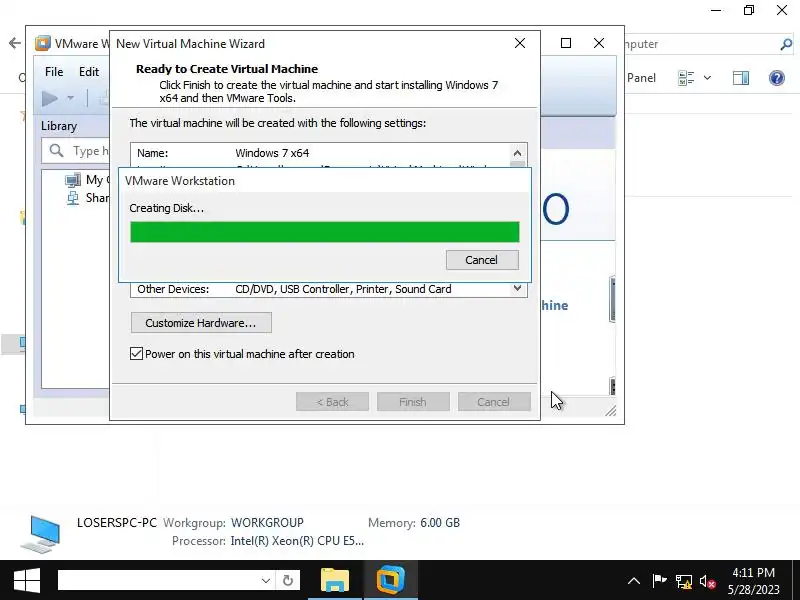Click Customize Hardware button
This screenshot has width=800, height=600.
click(201, 323)
